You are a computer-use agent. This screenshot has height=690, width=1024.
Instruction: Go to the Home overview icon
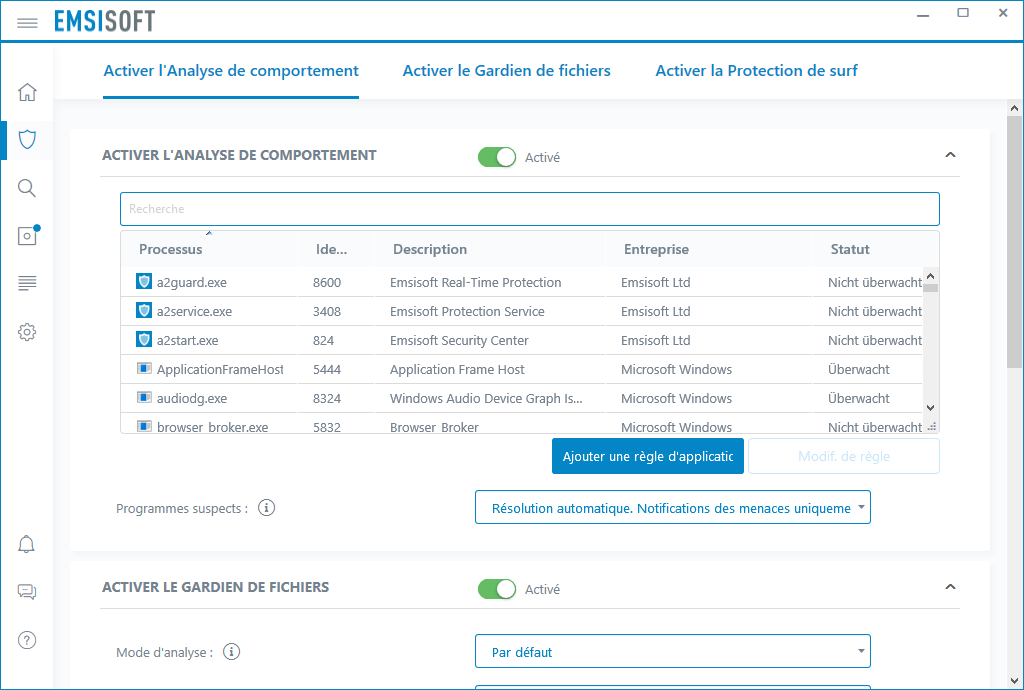[x=27, y=92]
